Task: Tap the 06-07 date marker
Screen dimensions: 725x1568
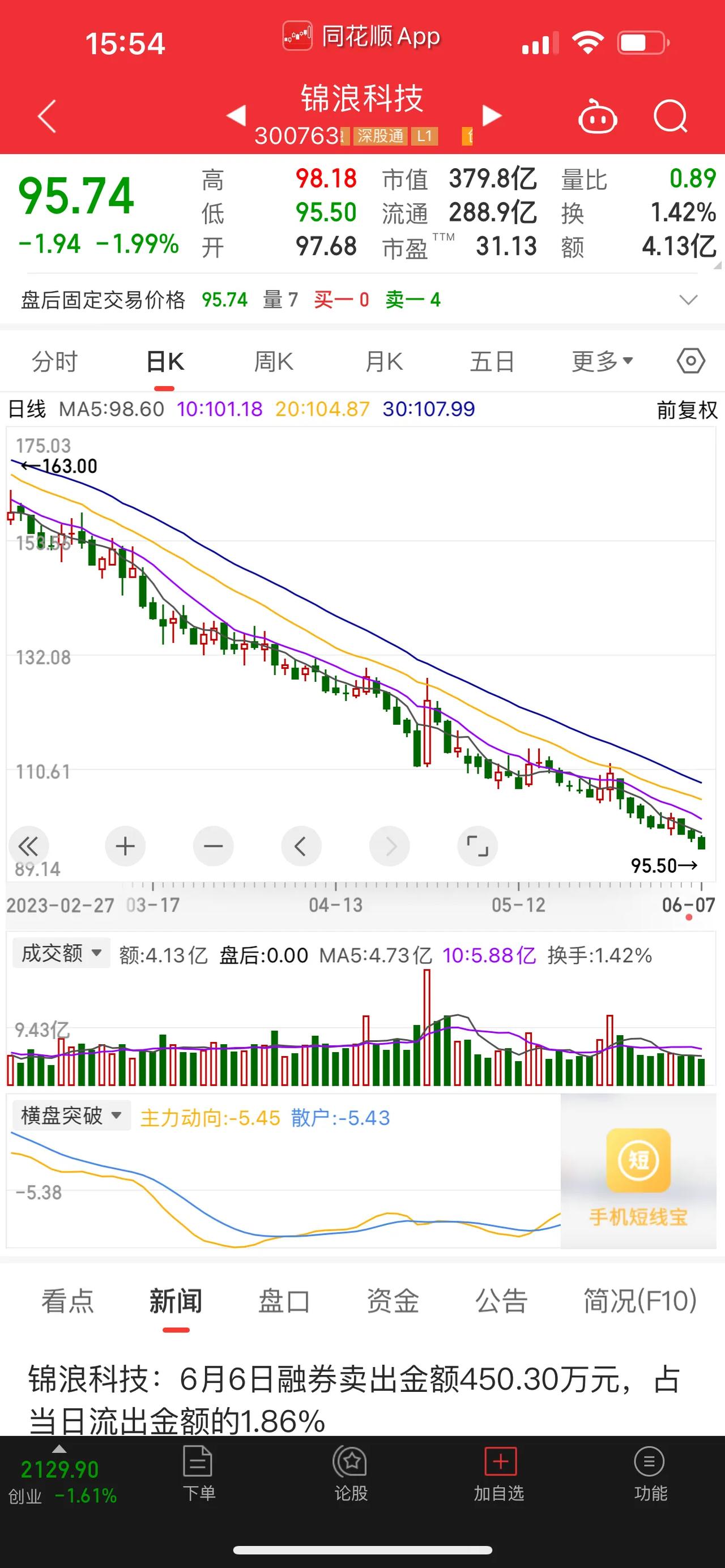Action: click(x=689, y=905)
